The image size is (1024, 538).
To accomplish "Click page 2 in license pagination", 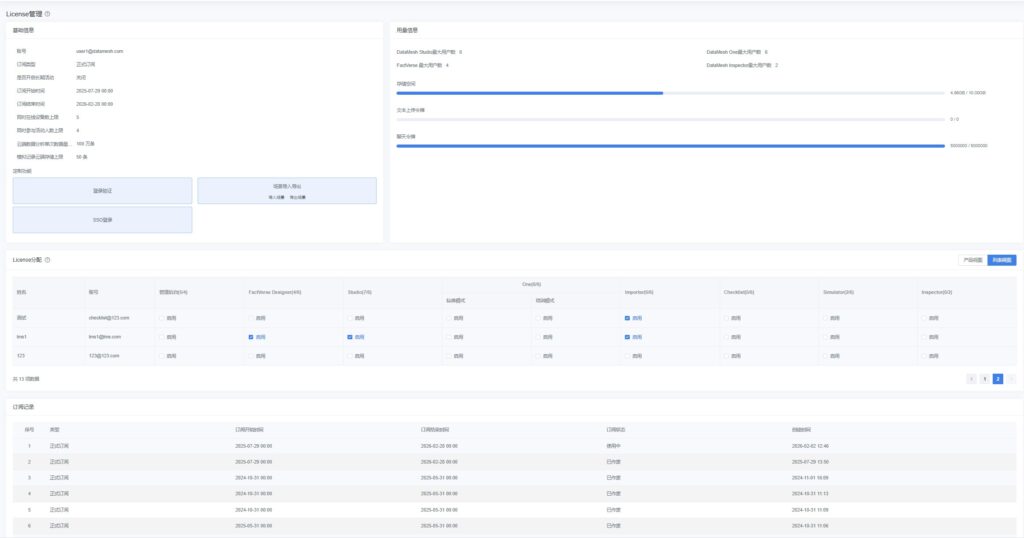I will pos(997,379).
